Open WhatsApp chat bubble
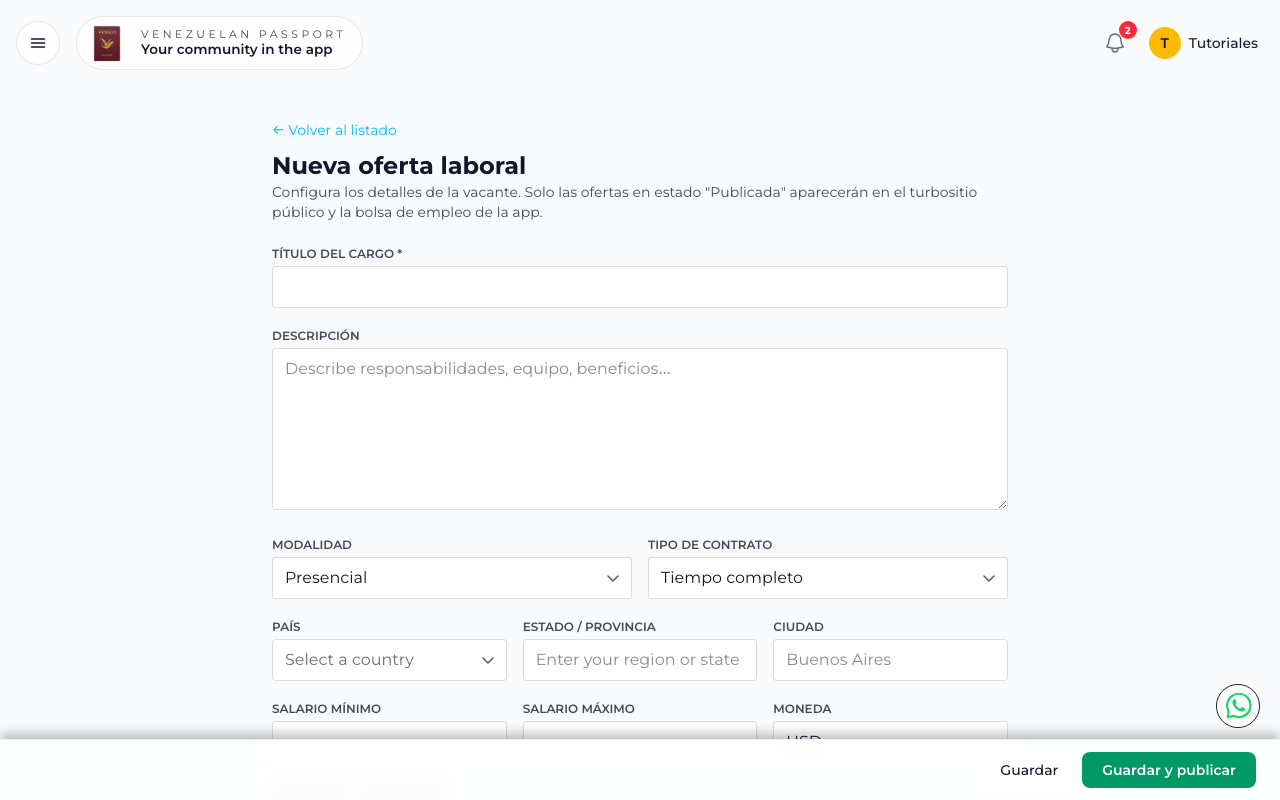The width and height of the screenshot is (1280, 800). (x=1238, y=706)
